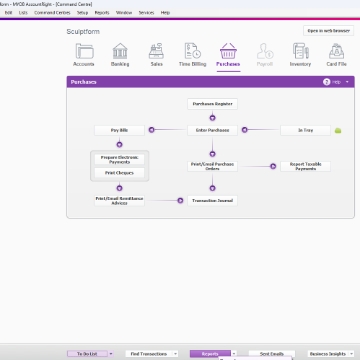Open the Edit menu
This screenshot has height=360, width=360.
pos(8,13)
